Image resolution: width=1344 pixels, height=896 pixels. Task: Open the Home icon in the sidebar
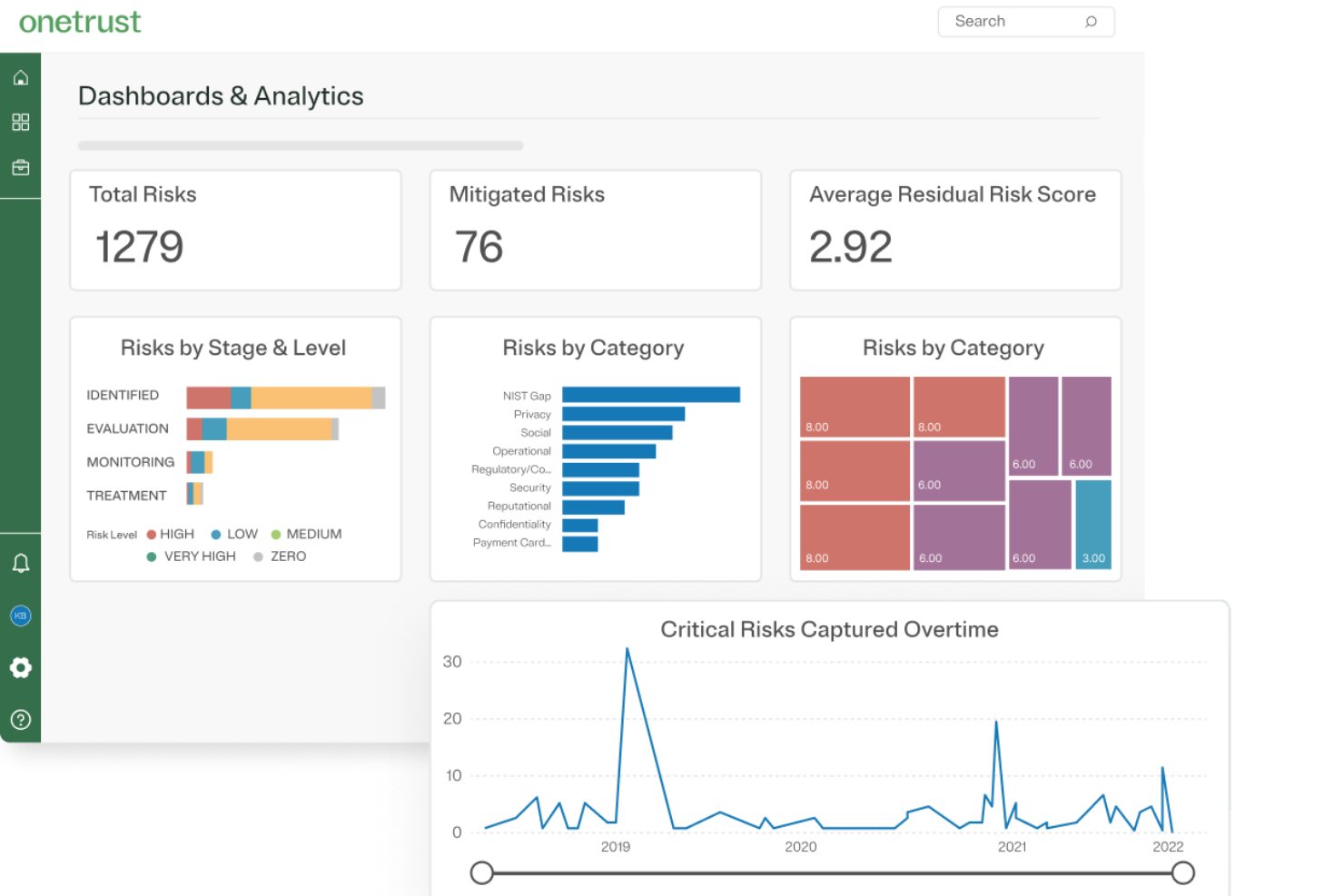20,77
